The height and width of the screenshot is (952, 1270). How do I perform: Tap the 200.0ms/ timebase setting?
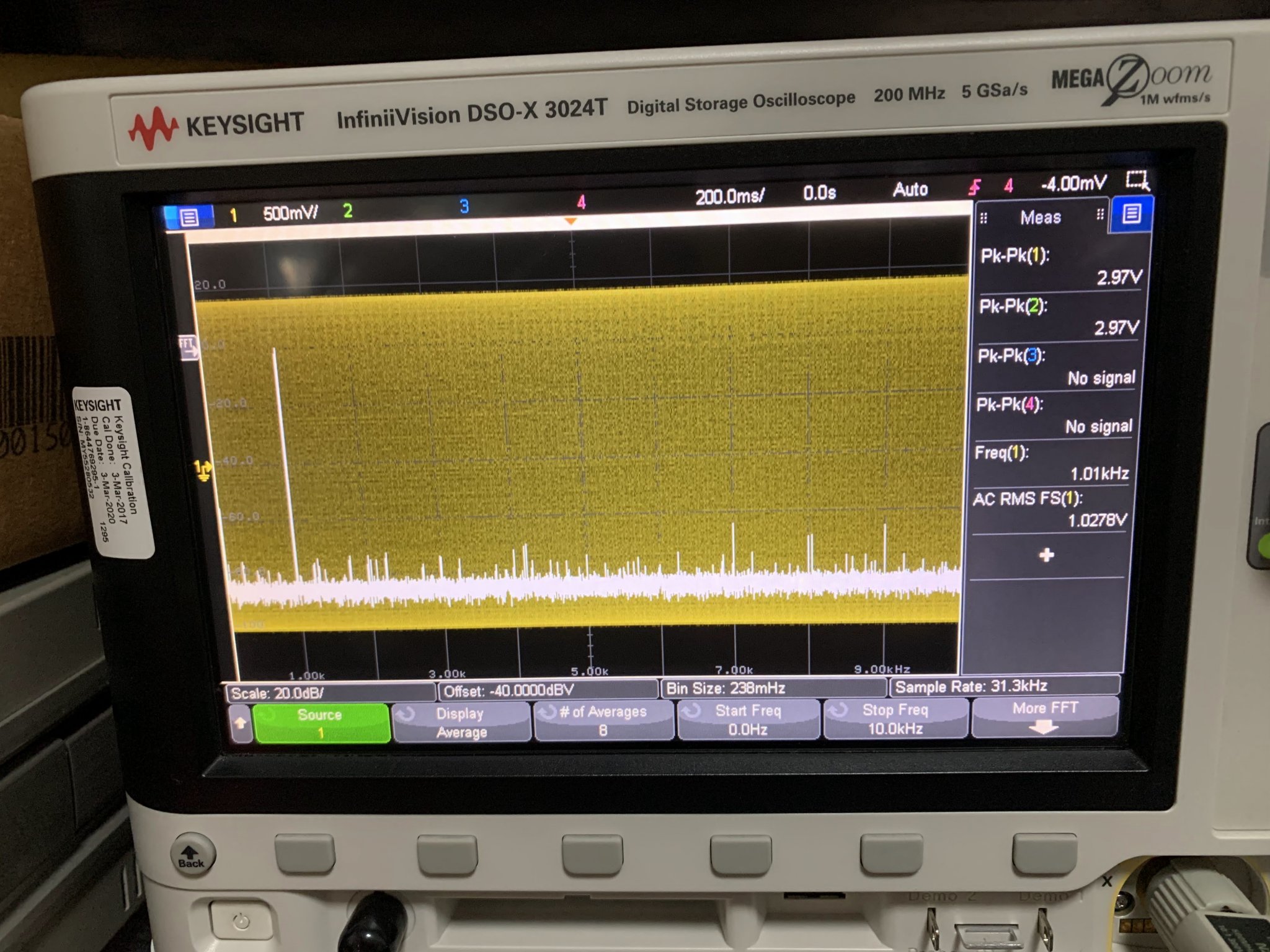[x=730, y=196]
